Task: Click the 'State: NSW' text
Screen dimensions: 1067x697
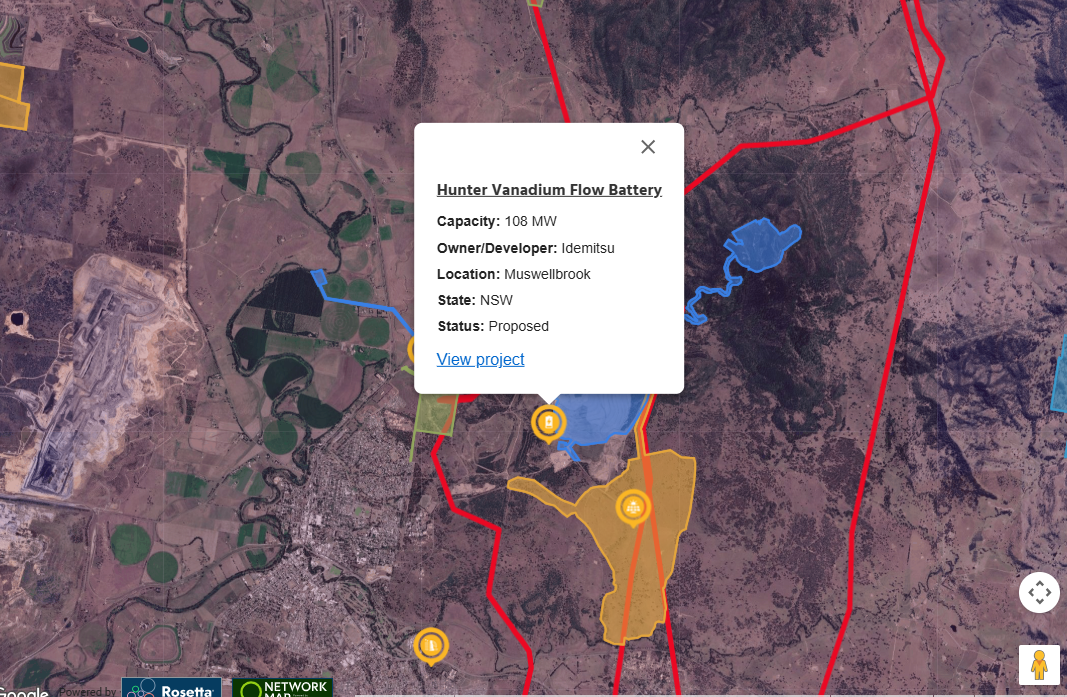Action: (x=475, y=300)
